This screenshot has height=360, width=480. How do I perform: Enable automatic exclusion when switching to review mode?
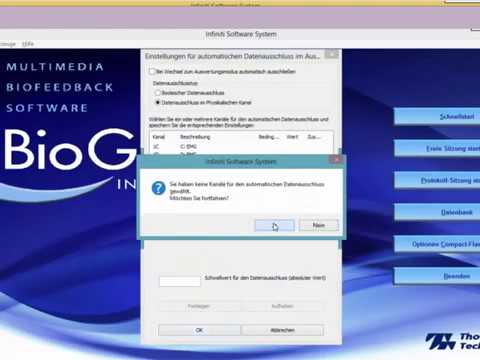152,71
